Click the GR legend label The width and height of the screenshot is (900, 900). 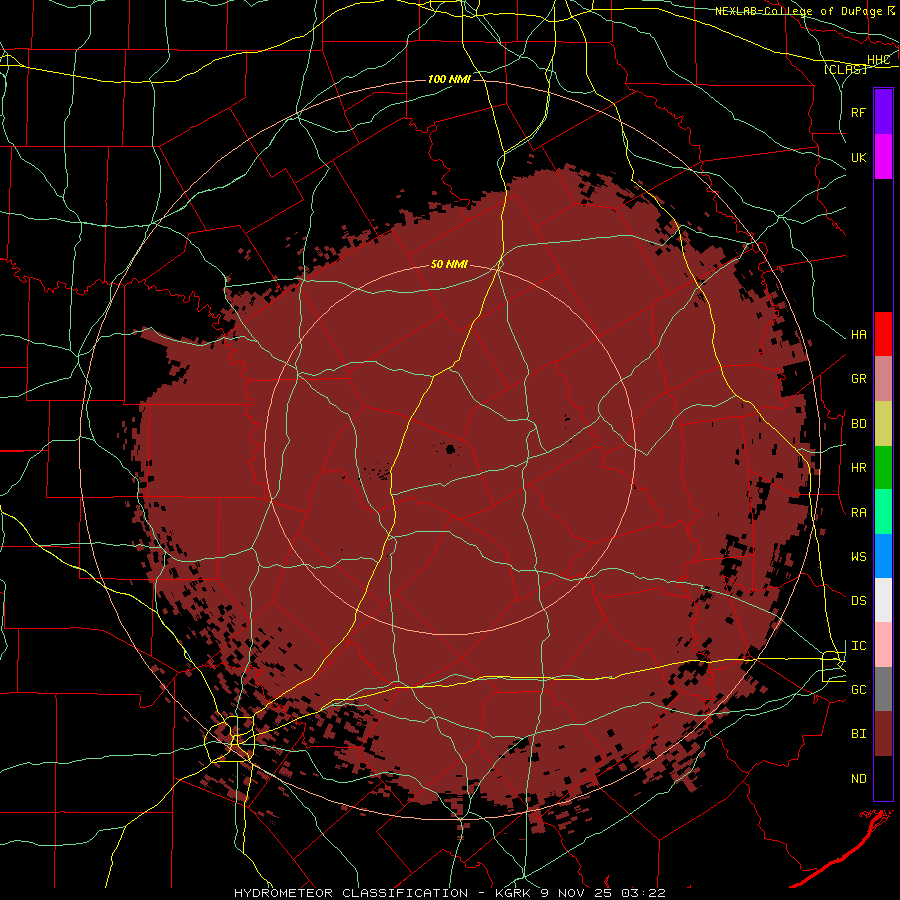coord(858,379)
